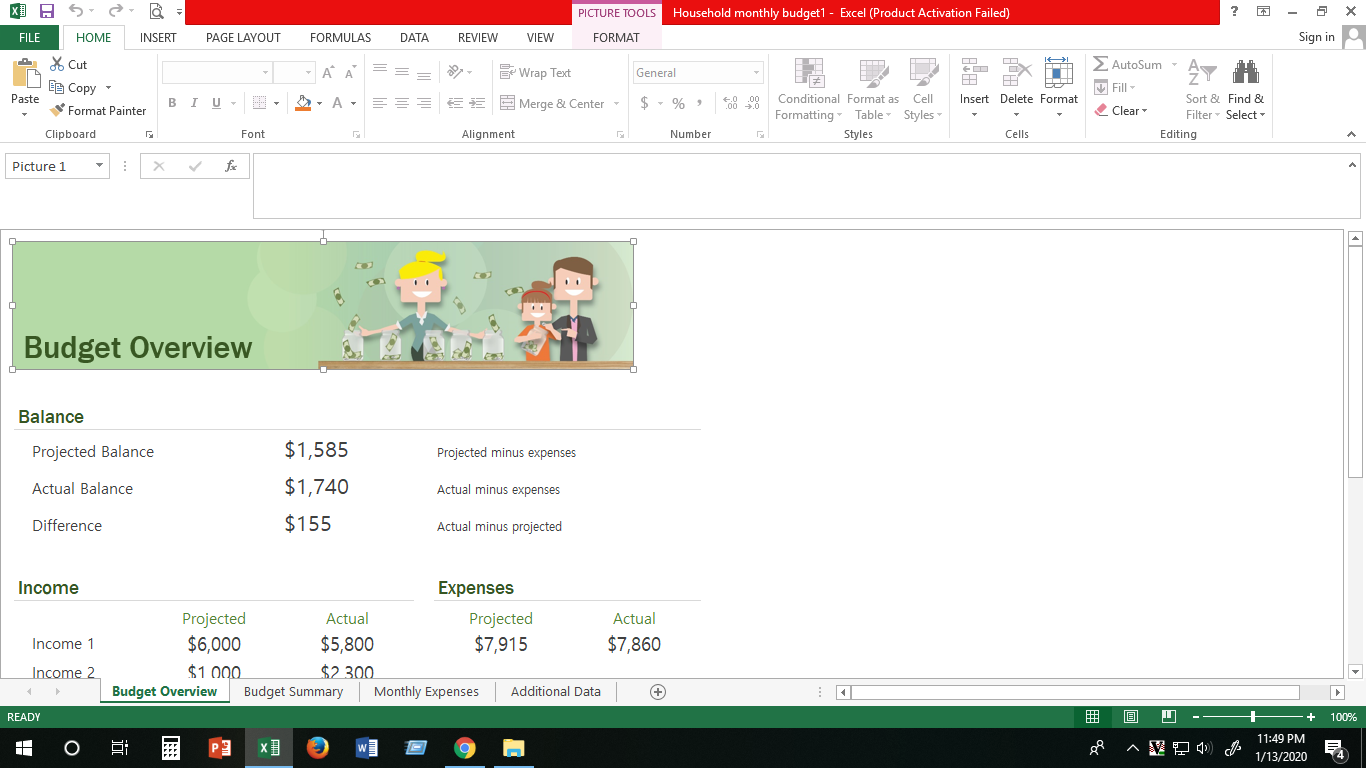Click the Format Painter brush icon
This screenshot has width=1366, height=768.
[x=58, y=111]
